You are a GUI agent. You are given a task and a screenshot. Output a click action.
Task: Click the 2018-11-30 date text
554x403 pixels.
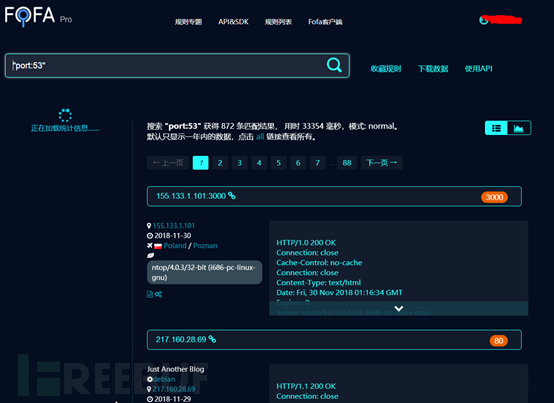[173, 236]
